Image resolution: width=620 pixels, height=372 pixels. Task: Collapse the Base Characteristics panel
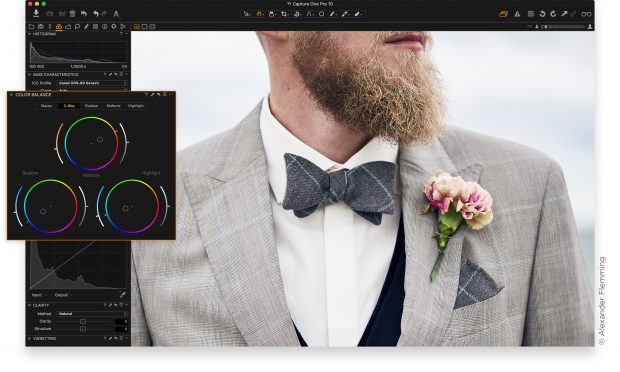(x=29, y=74)
